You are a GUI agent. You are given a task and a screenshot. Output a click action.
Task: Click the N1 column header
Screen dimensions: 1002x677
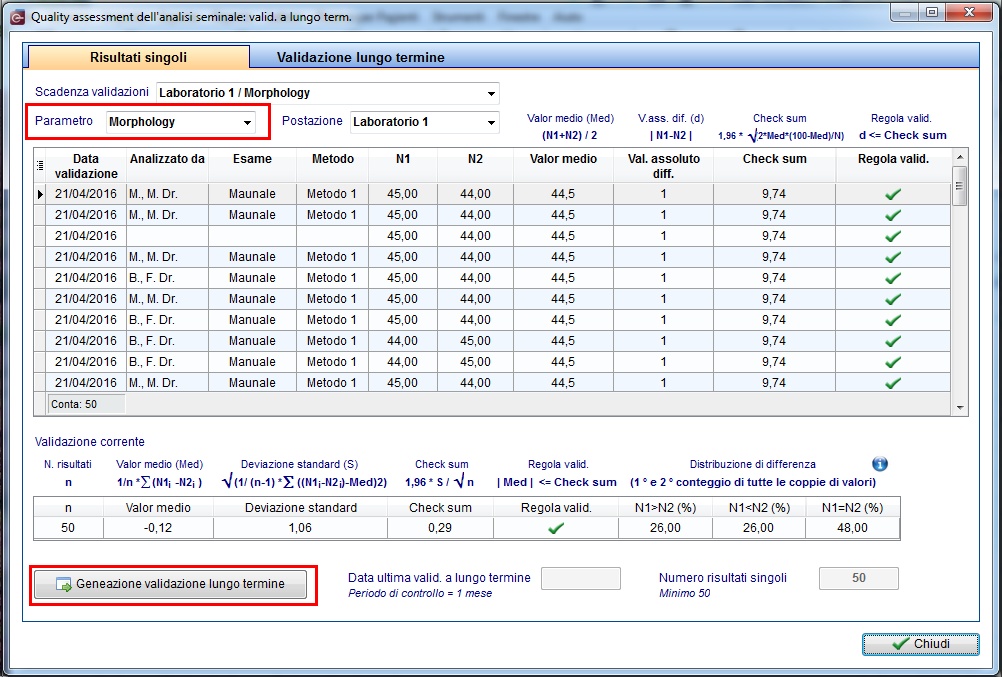[403, 166]
